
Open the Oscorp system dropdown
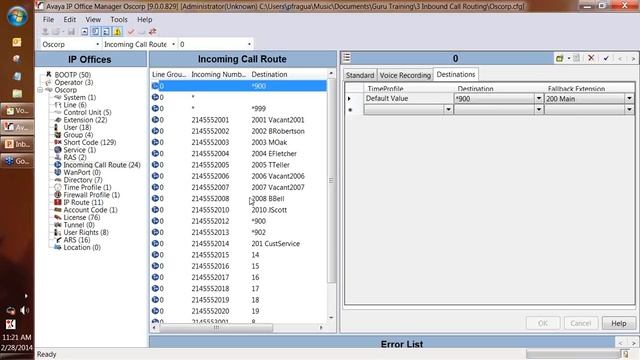[x=97, y=44]
